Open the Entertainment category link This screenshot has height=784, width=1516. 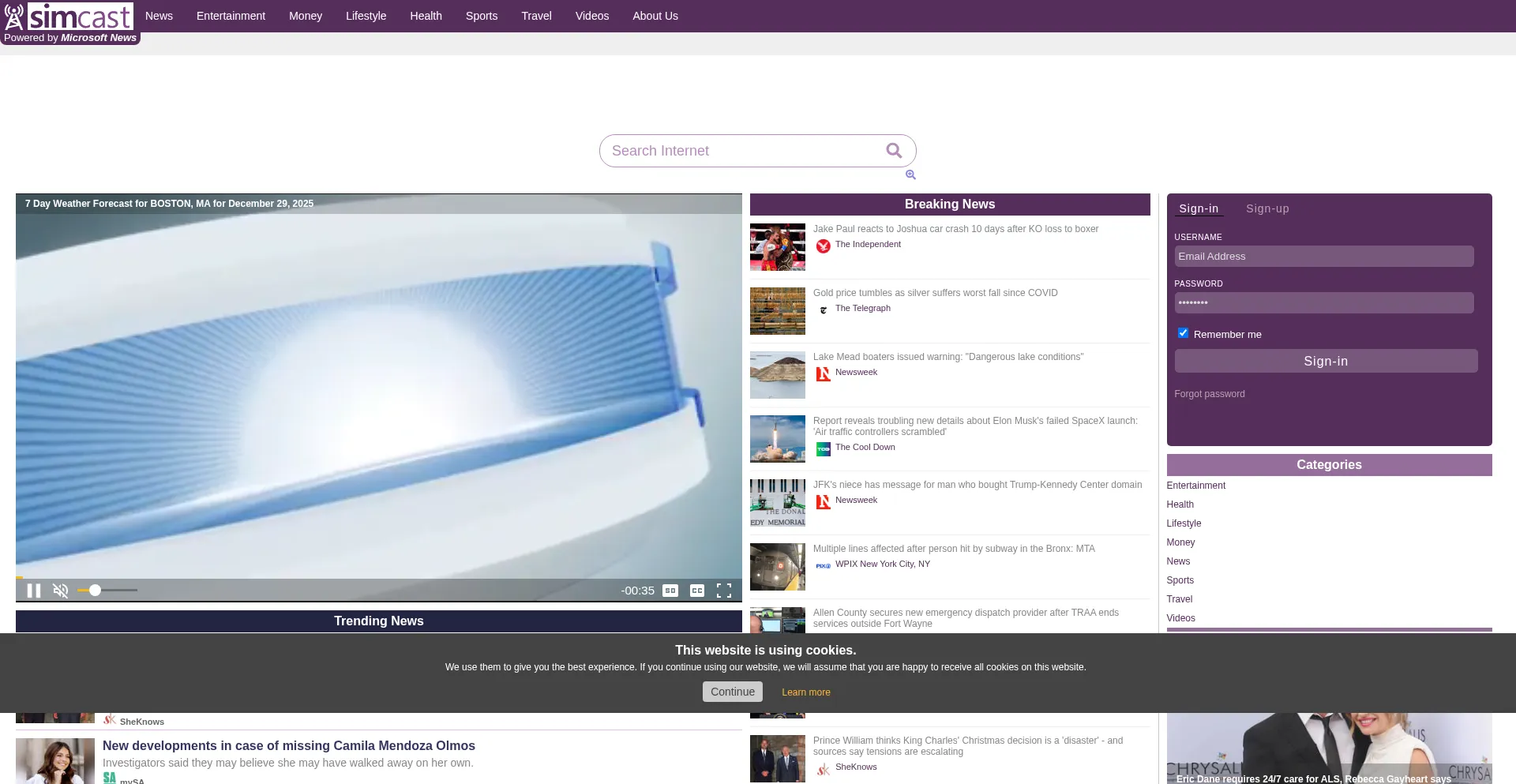[1196, 486]
